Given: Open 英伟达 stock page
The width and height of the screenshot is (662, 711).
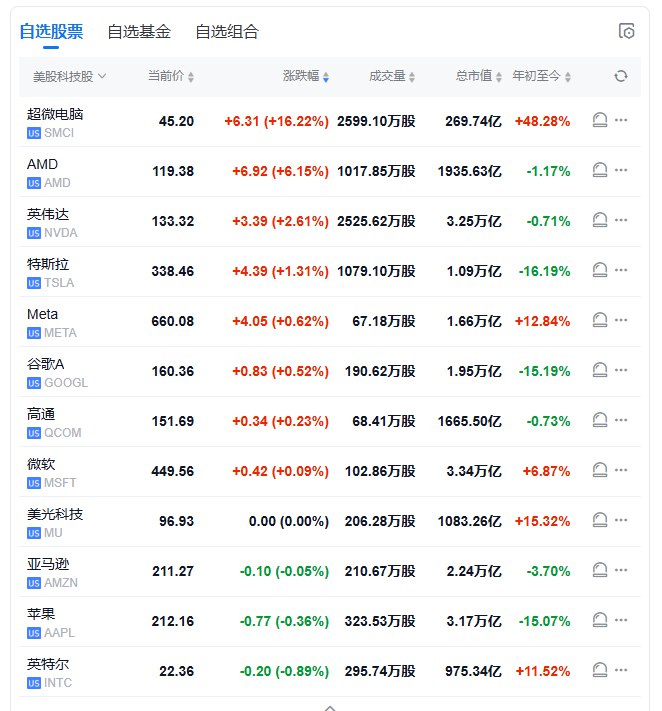Looking at the screenshot, I should point(48,214).
